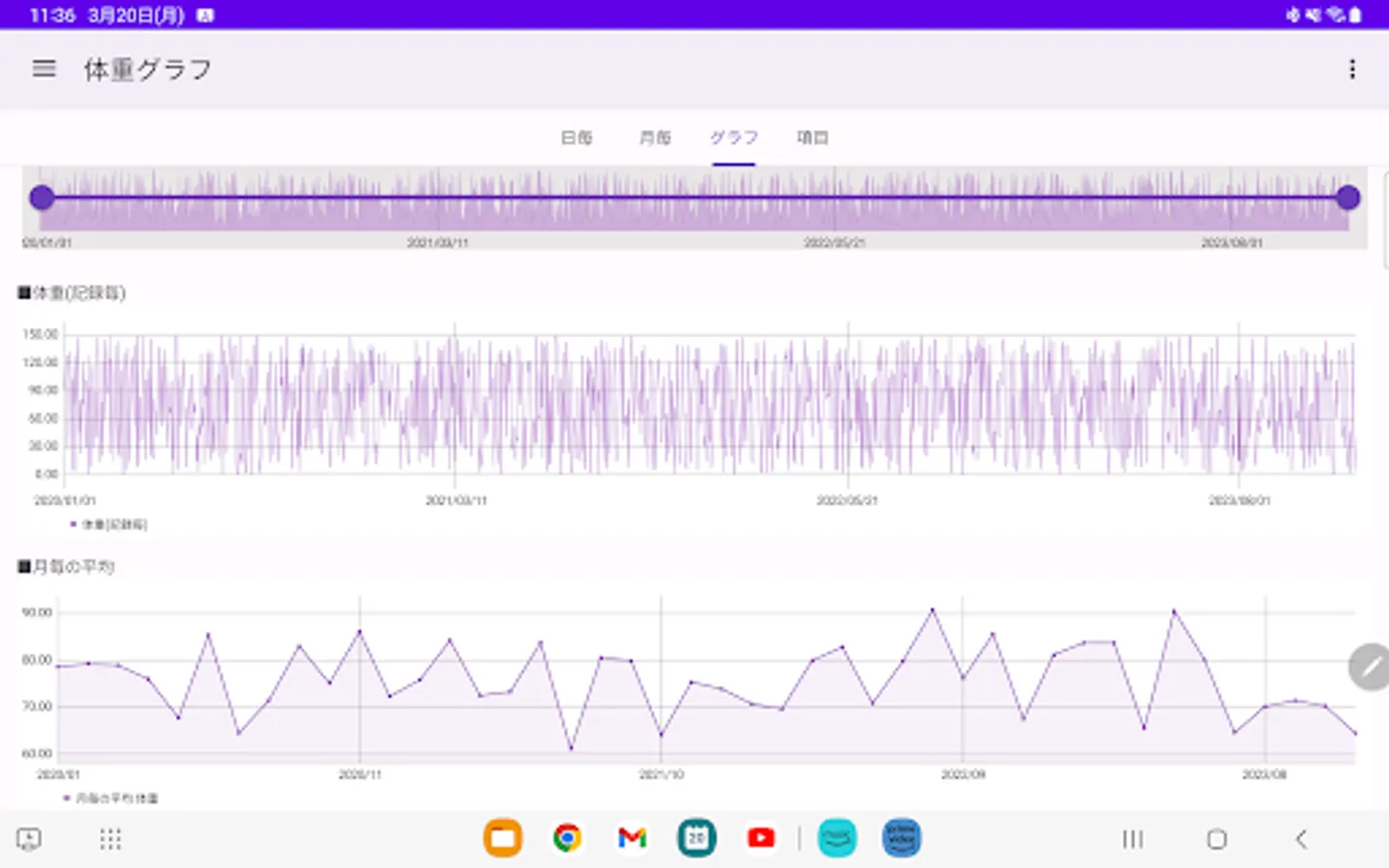Toggle the 月毎の平均体重 legend entry
This screenshot has width=1389, height=868.
point(112,799)
